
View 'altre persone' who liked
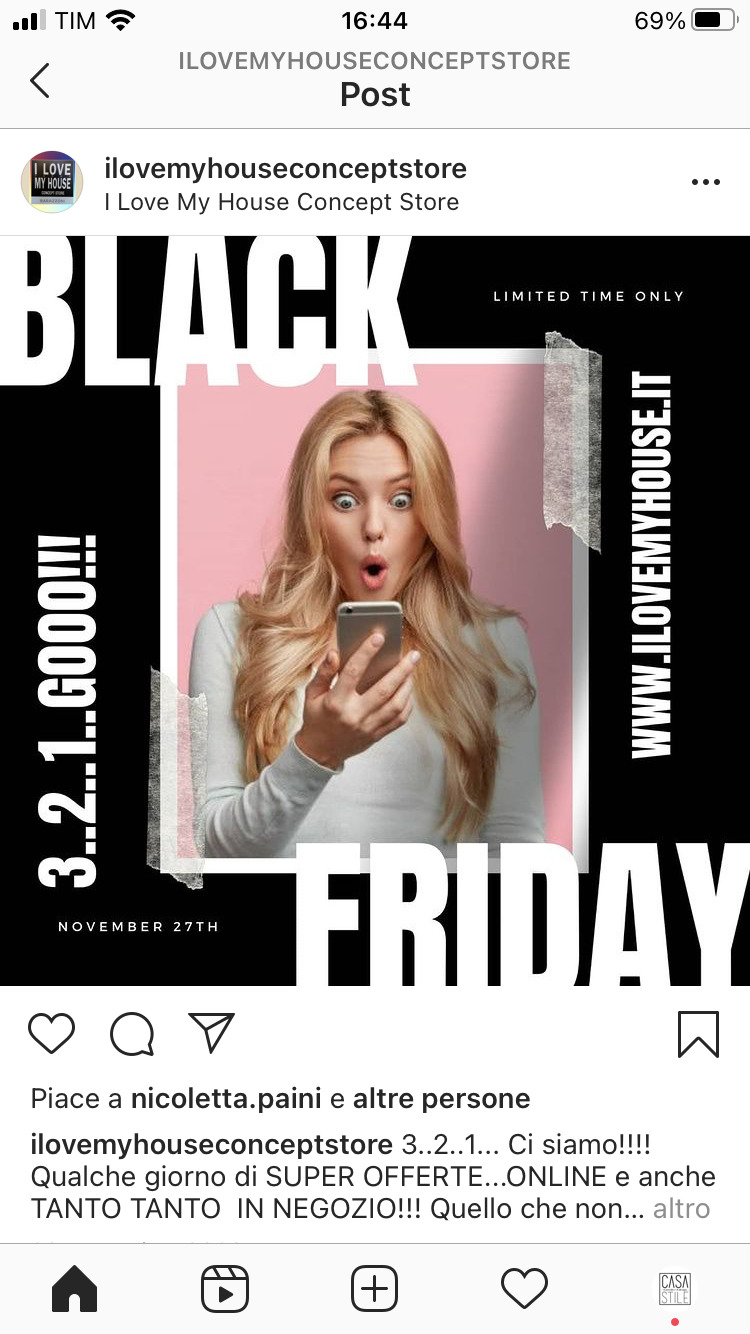point(441,1099)
